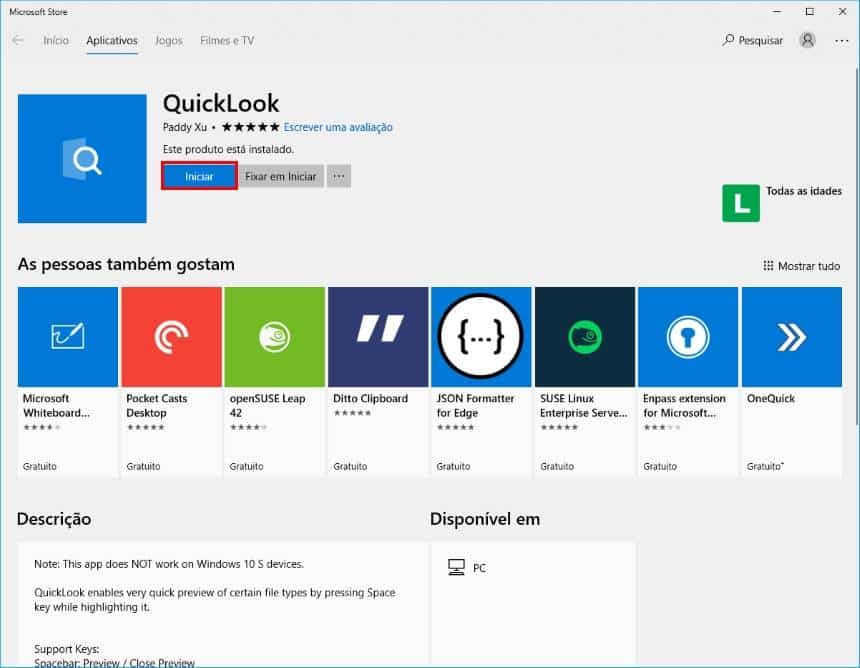Open the Enpass extension tile icon

pos(688,337)
